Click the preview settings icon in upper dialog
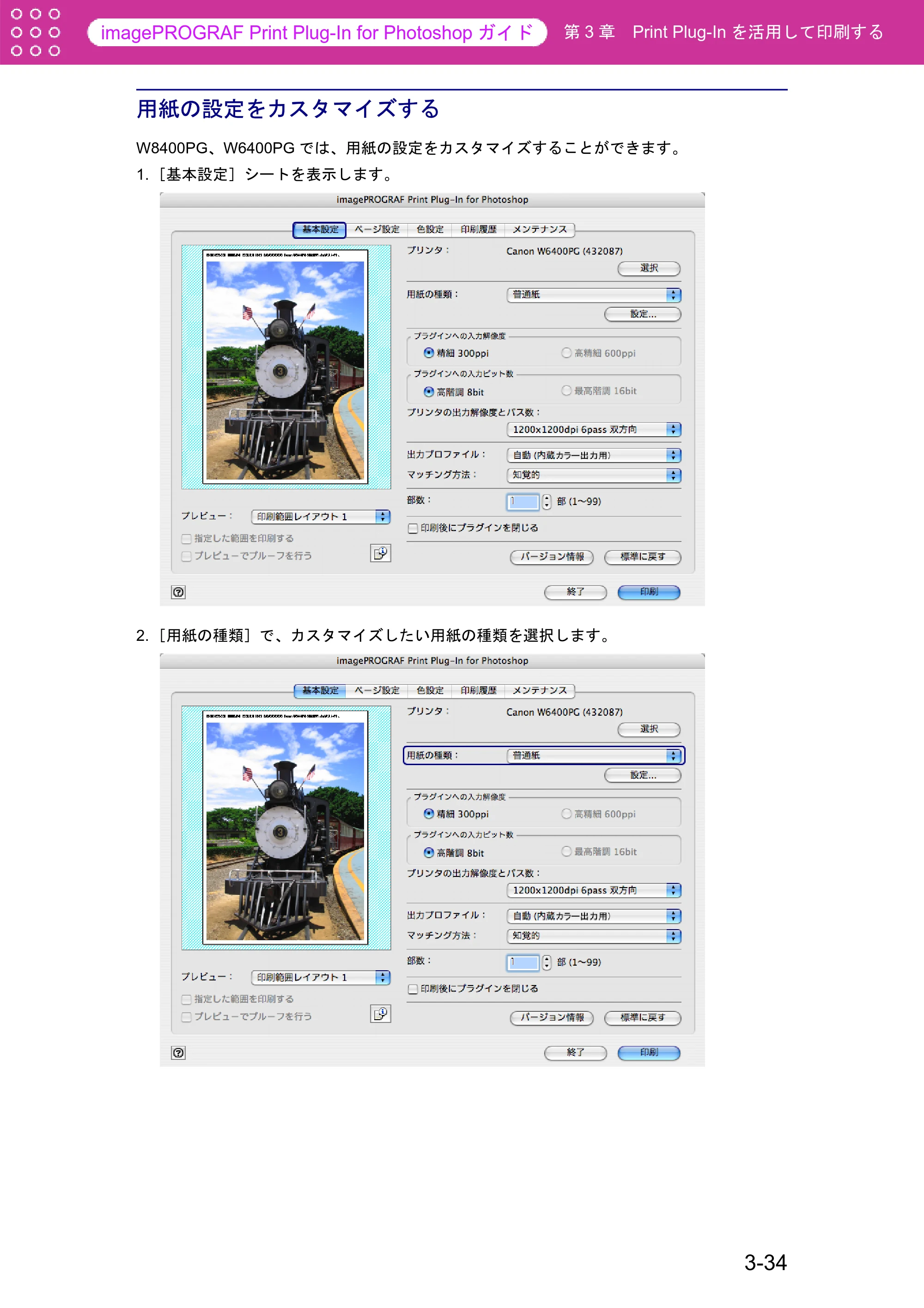 (381, 553)
